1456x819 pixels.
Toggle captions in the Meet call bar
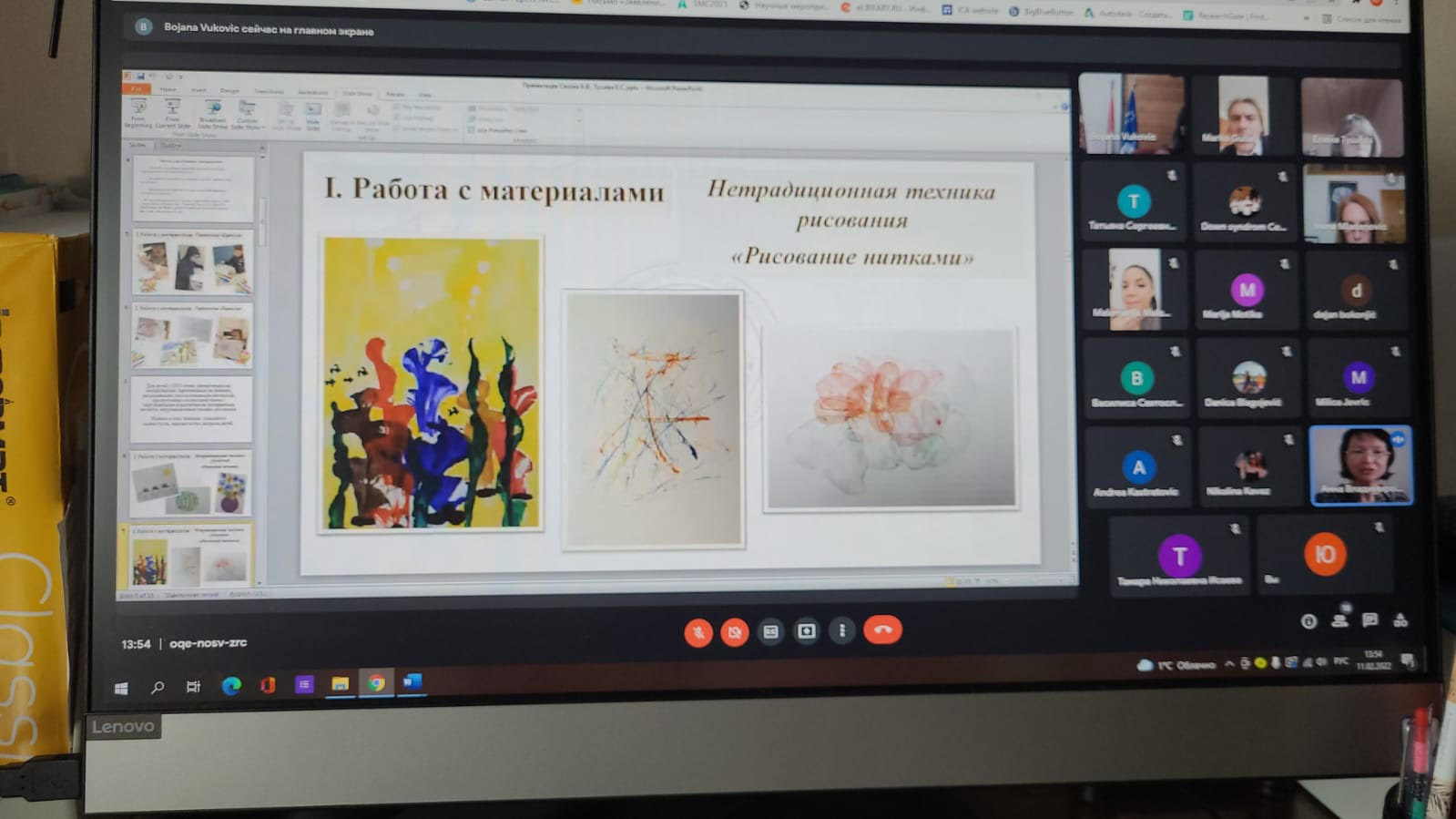coord(770,631)
